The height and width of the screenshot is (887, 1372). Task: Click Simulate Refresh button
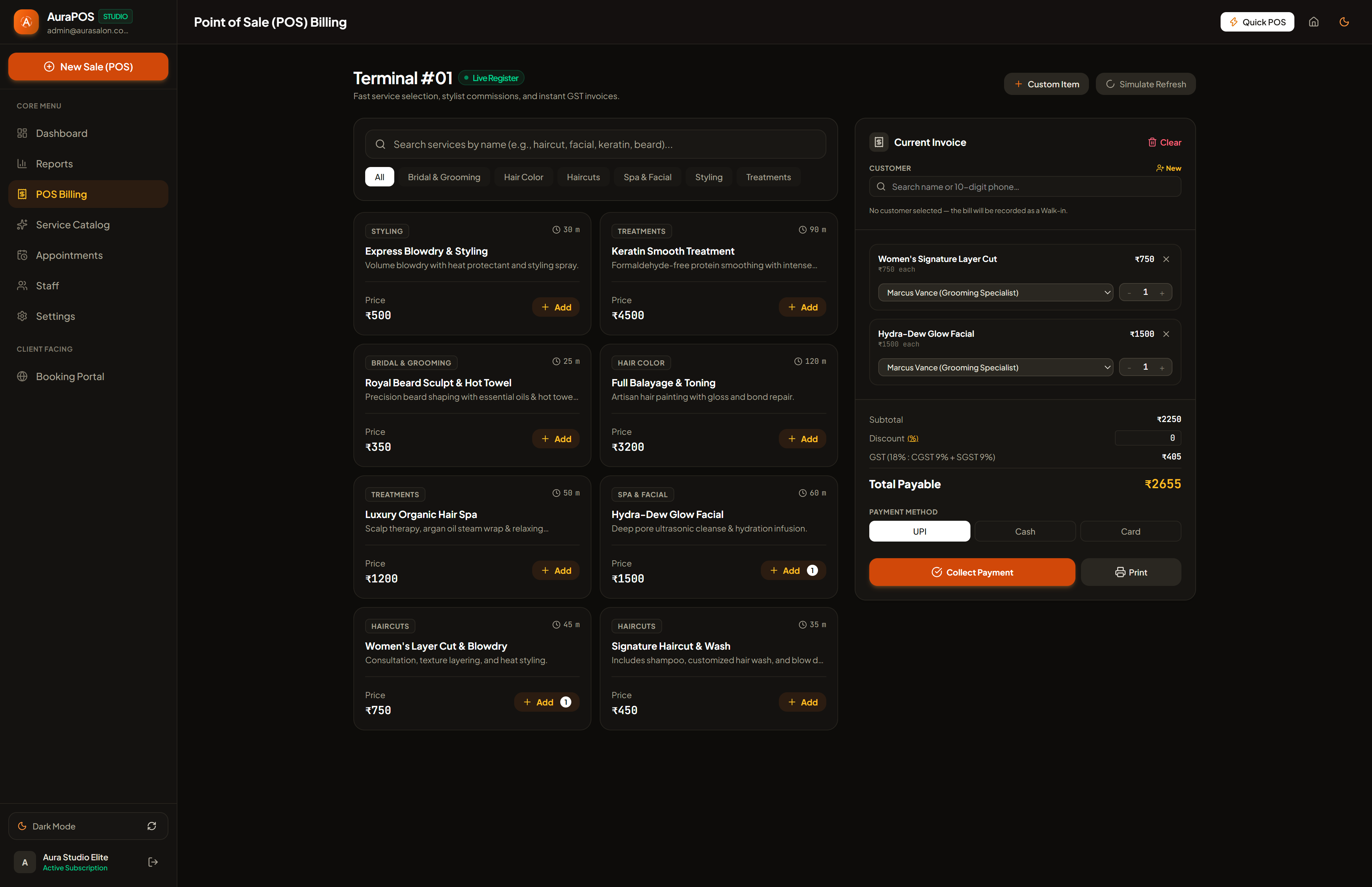click(1145, 84)
